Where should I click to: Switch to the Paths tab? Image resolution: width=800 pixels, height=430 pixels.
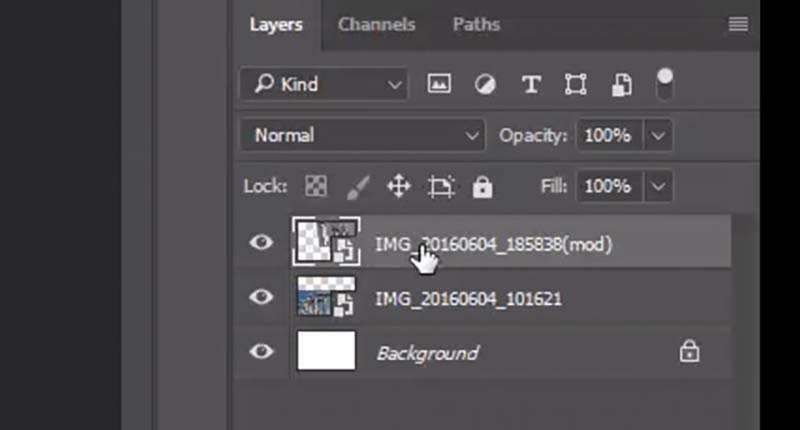point(477,24)
